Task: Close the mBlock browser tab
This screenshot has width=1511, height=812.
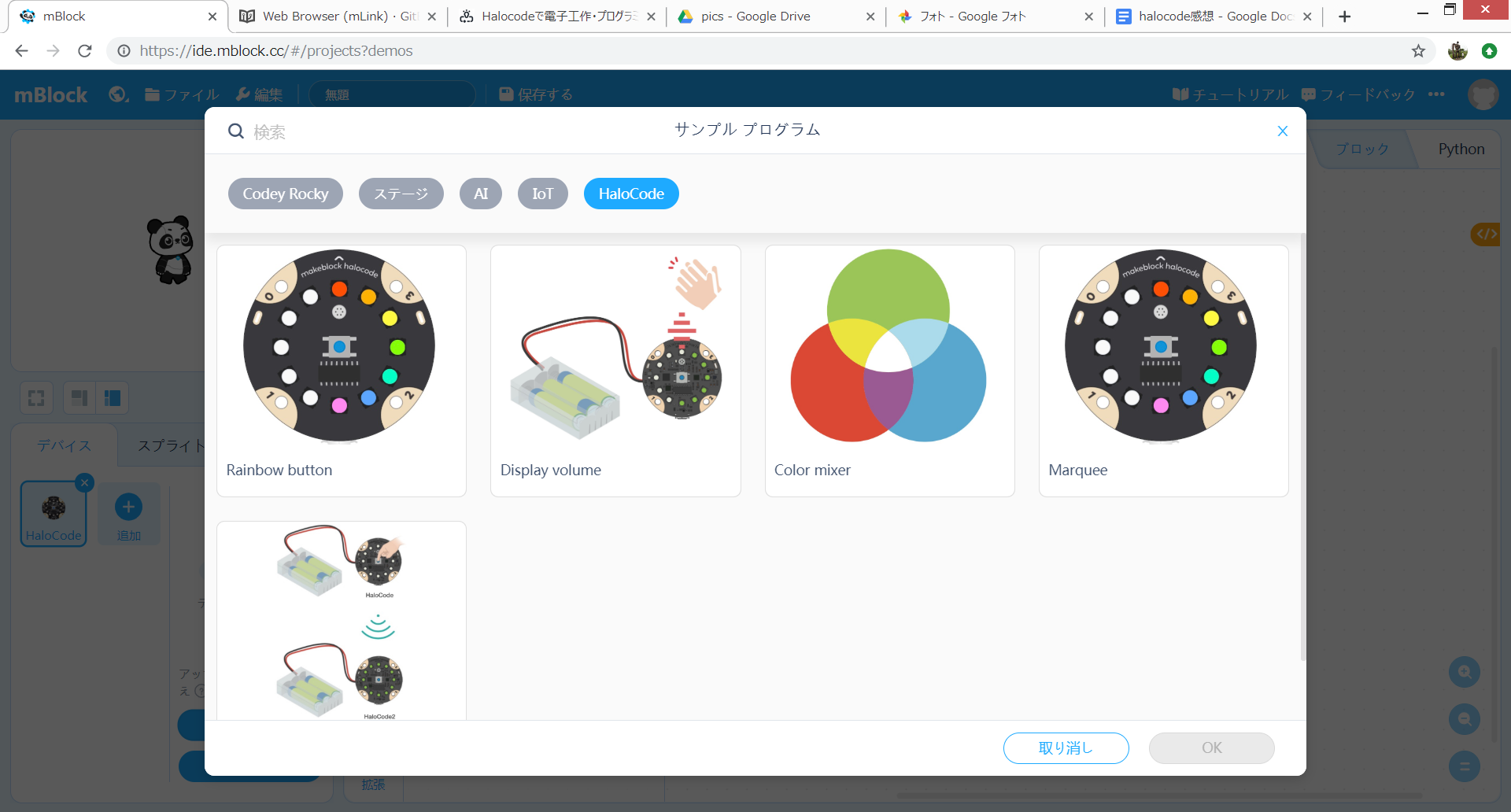Action: [212, 17]
